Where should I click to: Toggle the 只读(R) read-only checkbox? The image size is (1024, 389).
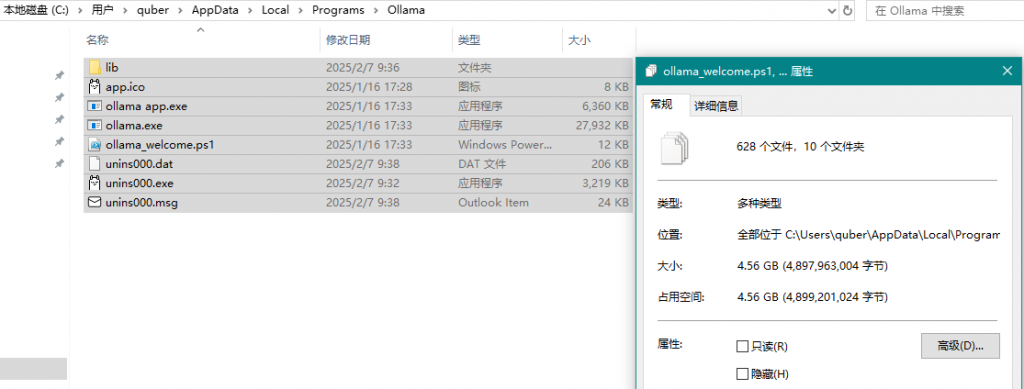(742, 346)
